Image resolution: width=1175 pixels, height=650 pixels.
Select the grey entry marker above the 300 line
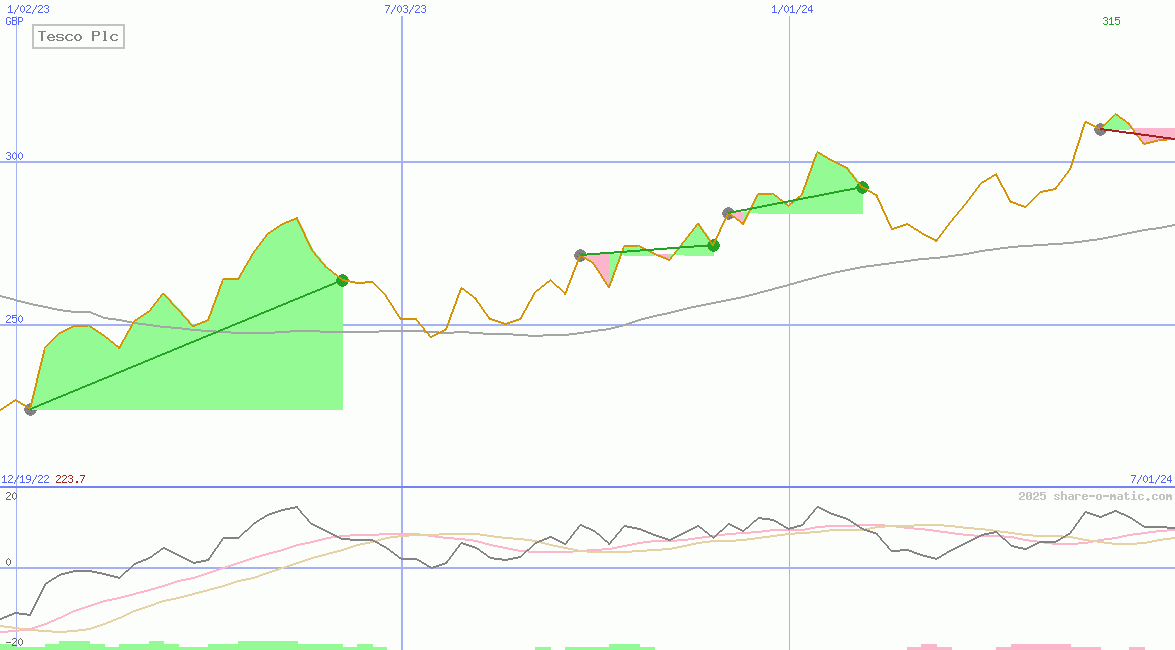1100,129
